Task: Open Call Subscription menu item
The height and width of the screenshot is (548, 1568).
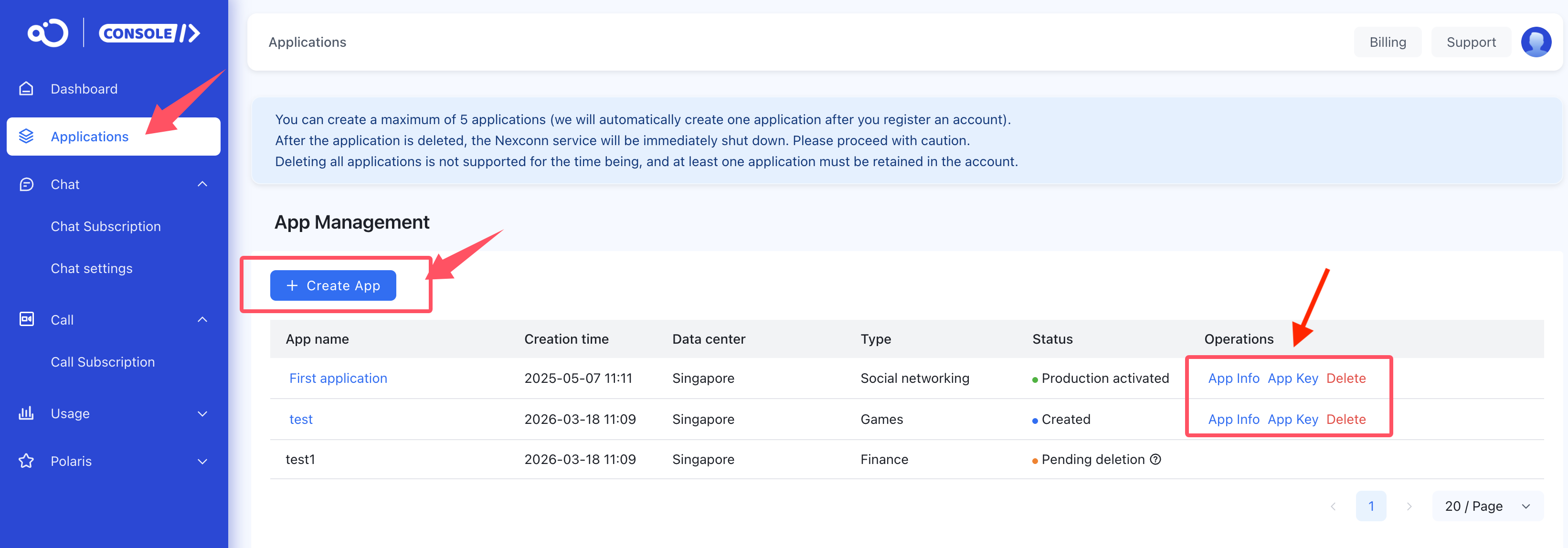Action: pos(103,362)
